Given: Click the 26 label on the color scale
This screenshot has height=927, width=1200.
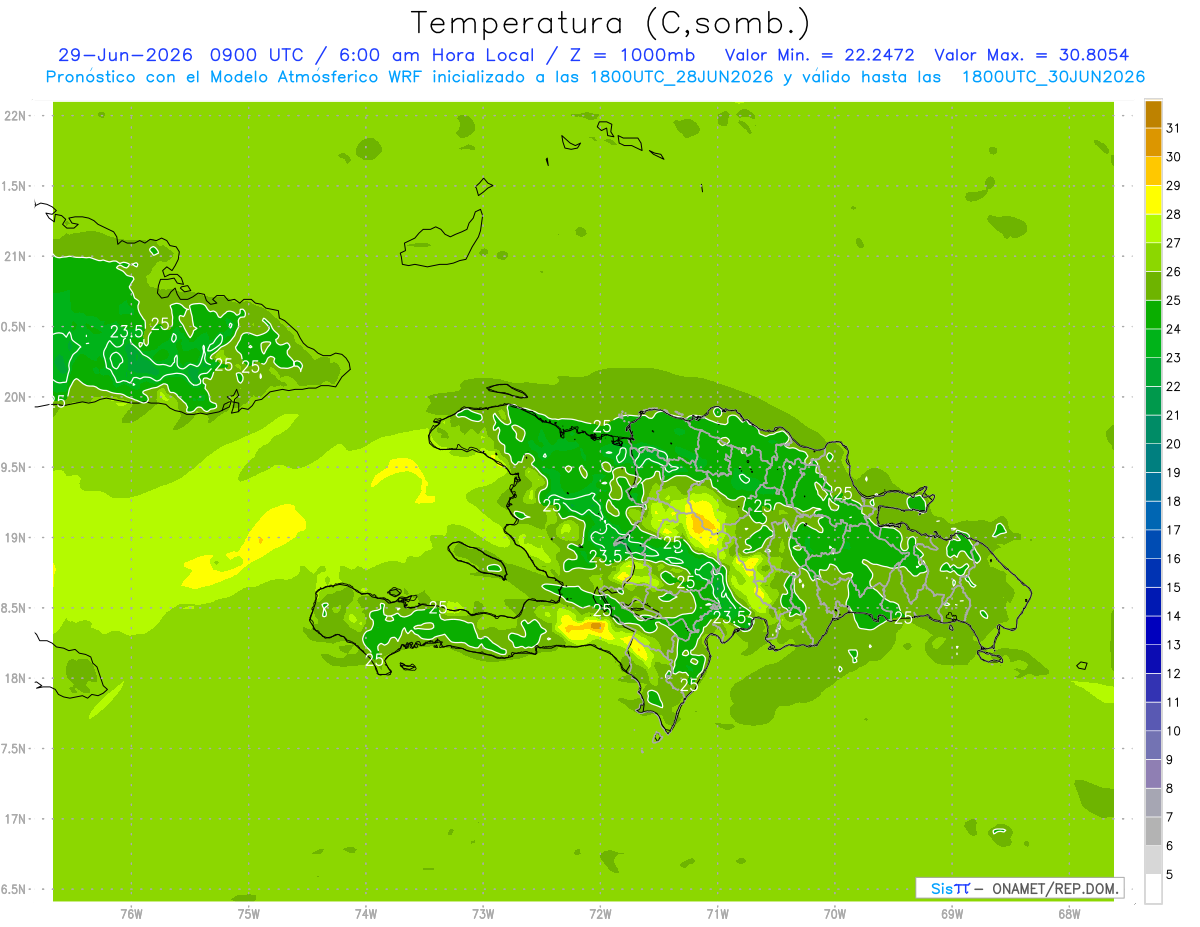Looking at the screenshot, I should tap(1173, 271).
